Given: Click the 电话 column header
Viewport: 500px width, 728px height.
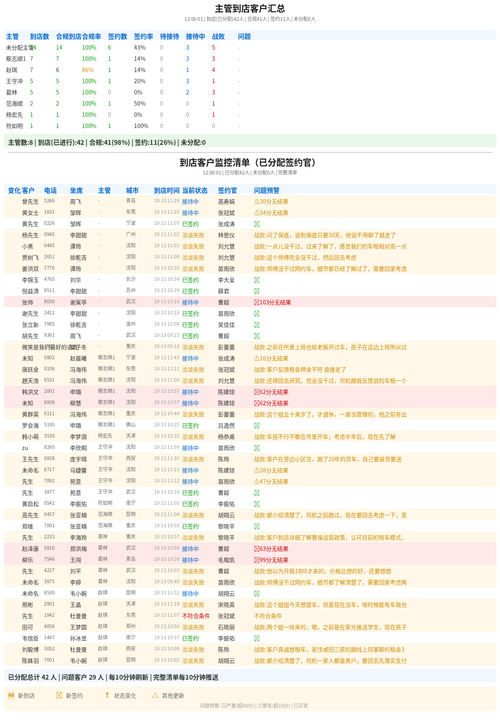Looking at the screenshot, I should pos(51,190).
